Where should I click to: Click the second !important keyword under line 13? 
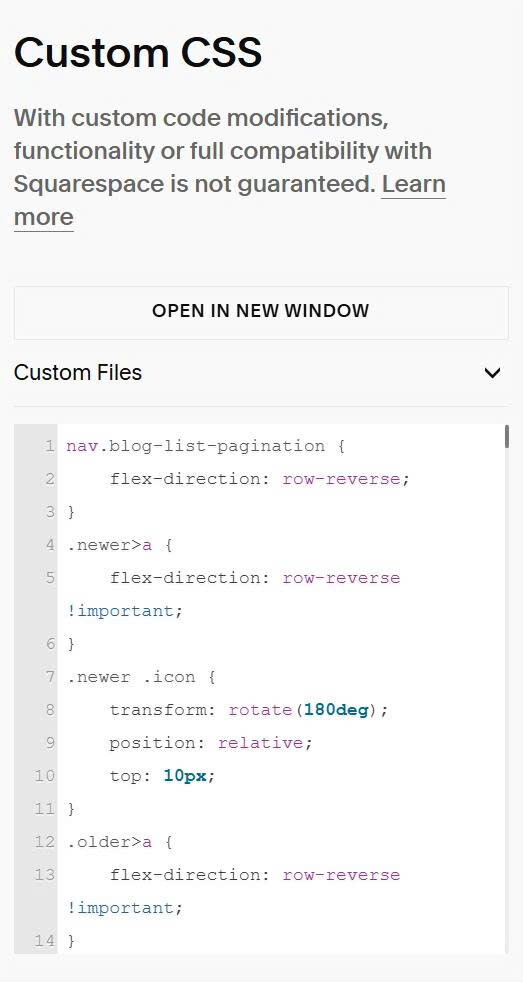(x=120, y=908)
